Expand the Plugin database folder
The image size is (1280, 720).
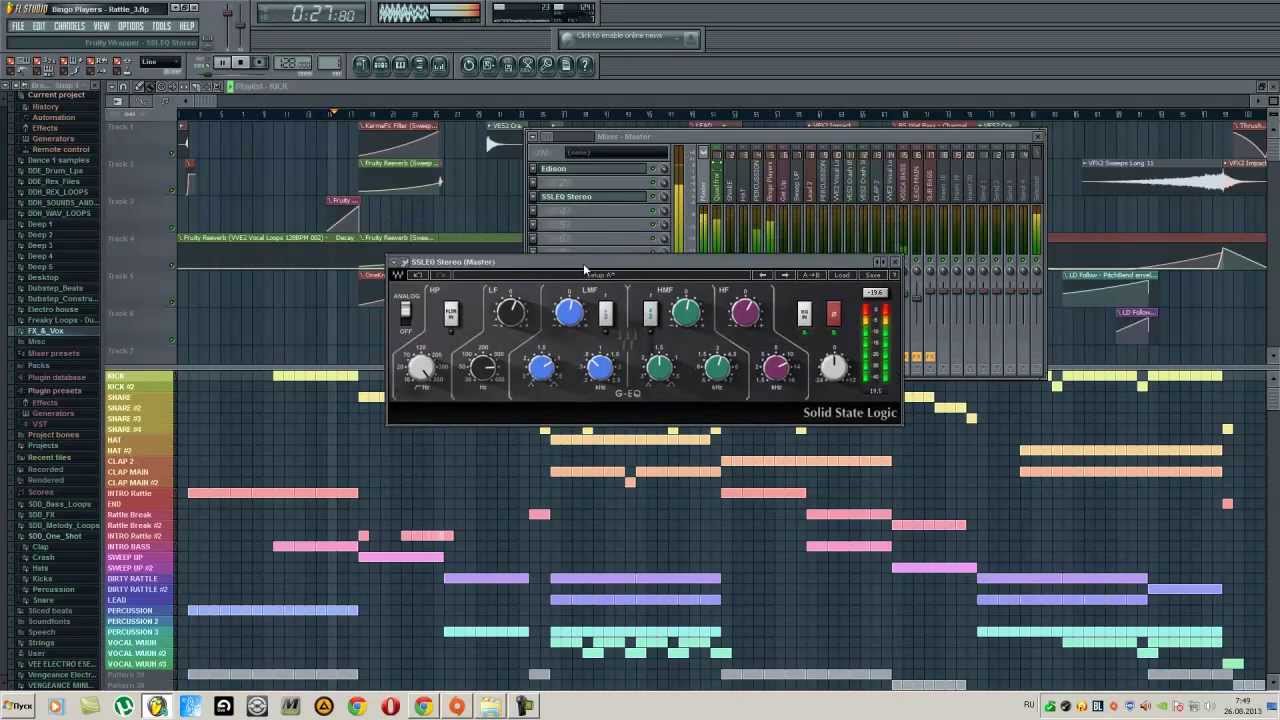pyautogui.click(x=56, y=377)
